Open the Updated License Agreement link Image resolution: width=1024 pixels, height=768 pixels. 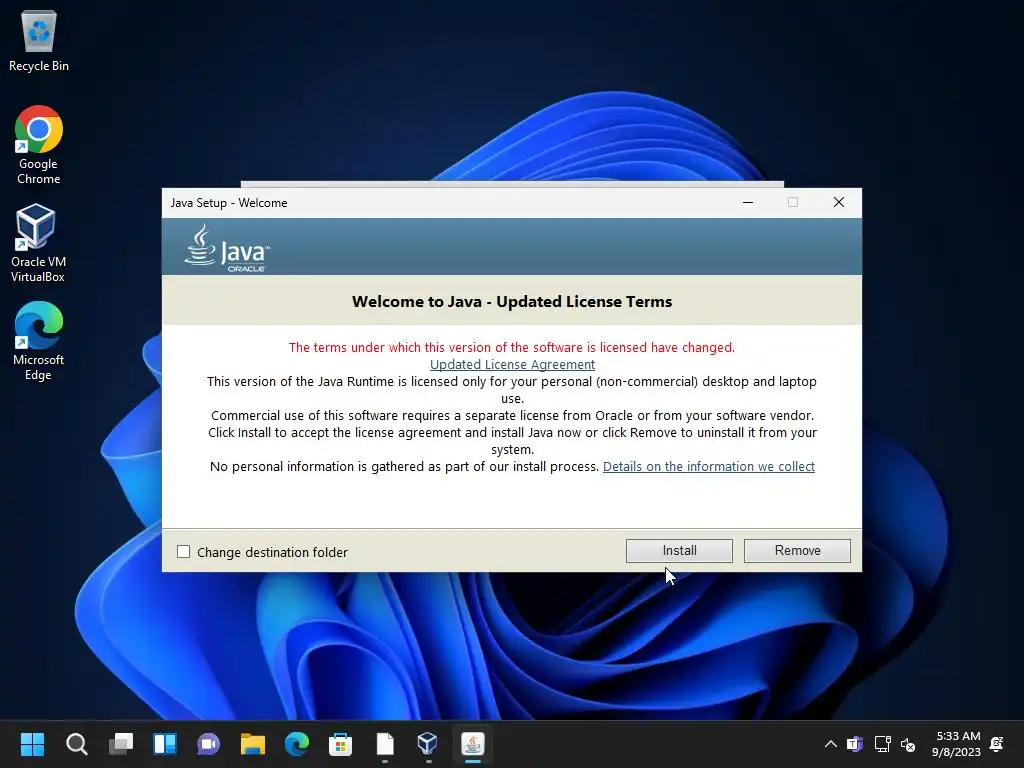click(x=512, y=364)
